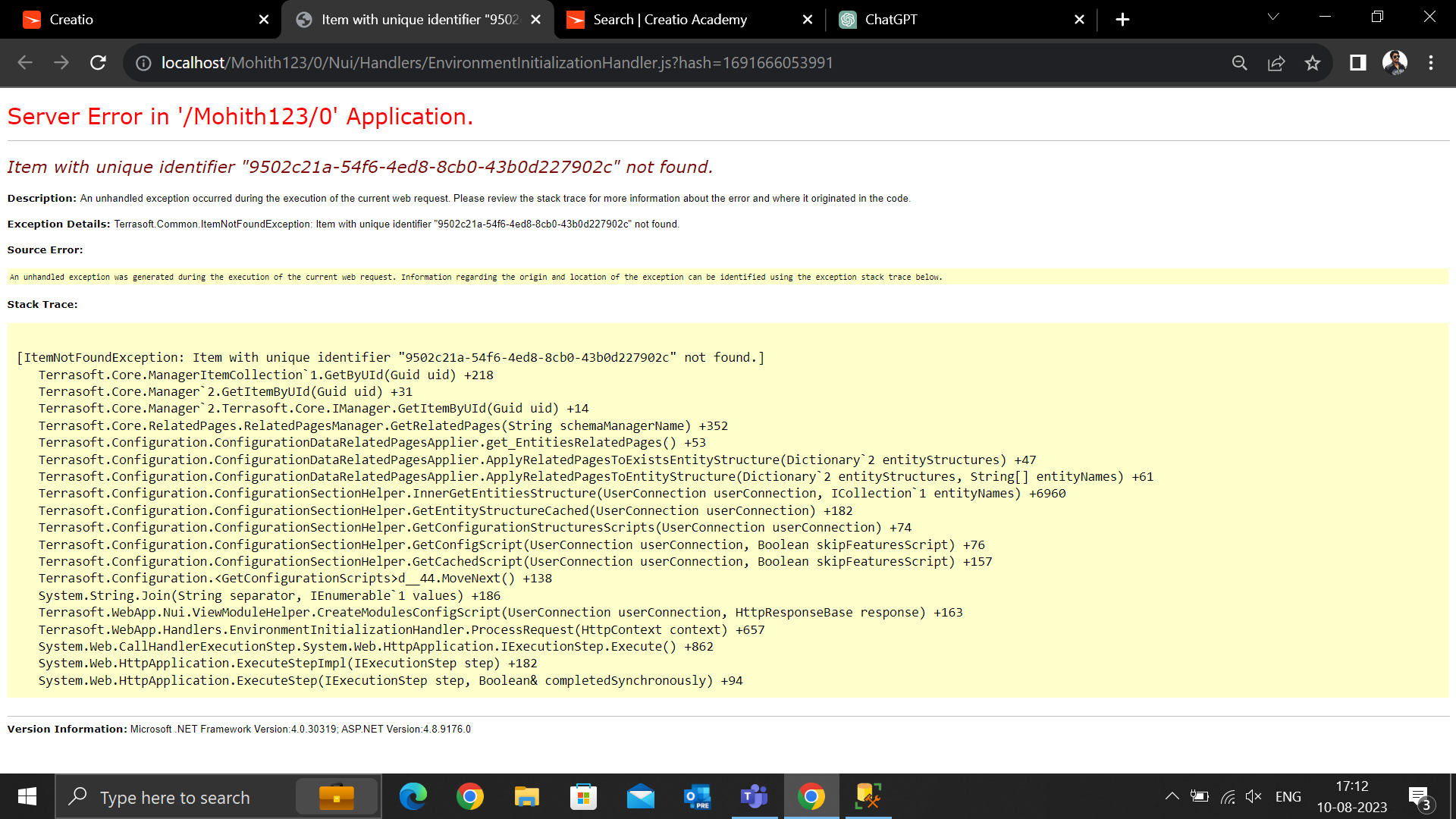Open notification center with 3 alerts
Screen dimensions: 1456x819
[x=1420, y=797]
